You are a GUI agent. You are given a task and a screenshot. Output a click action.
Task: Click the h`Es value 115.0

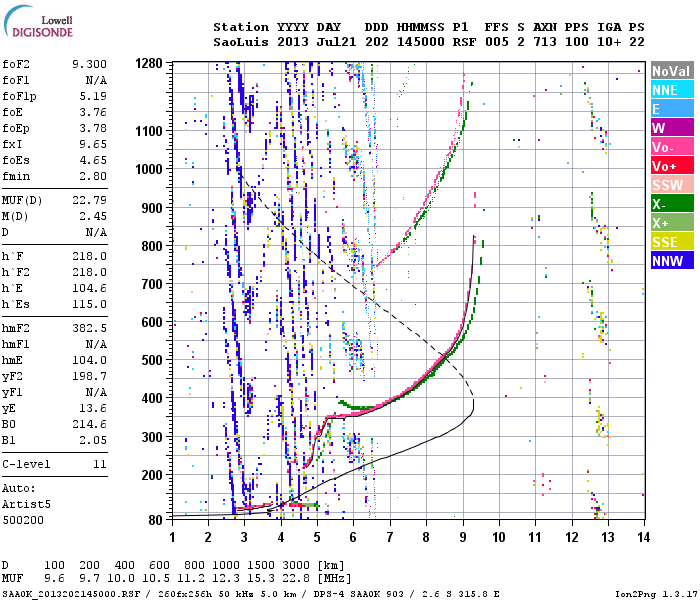coord(89,304)
